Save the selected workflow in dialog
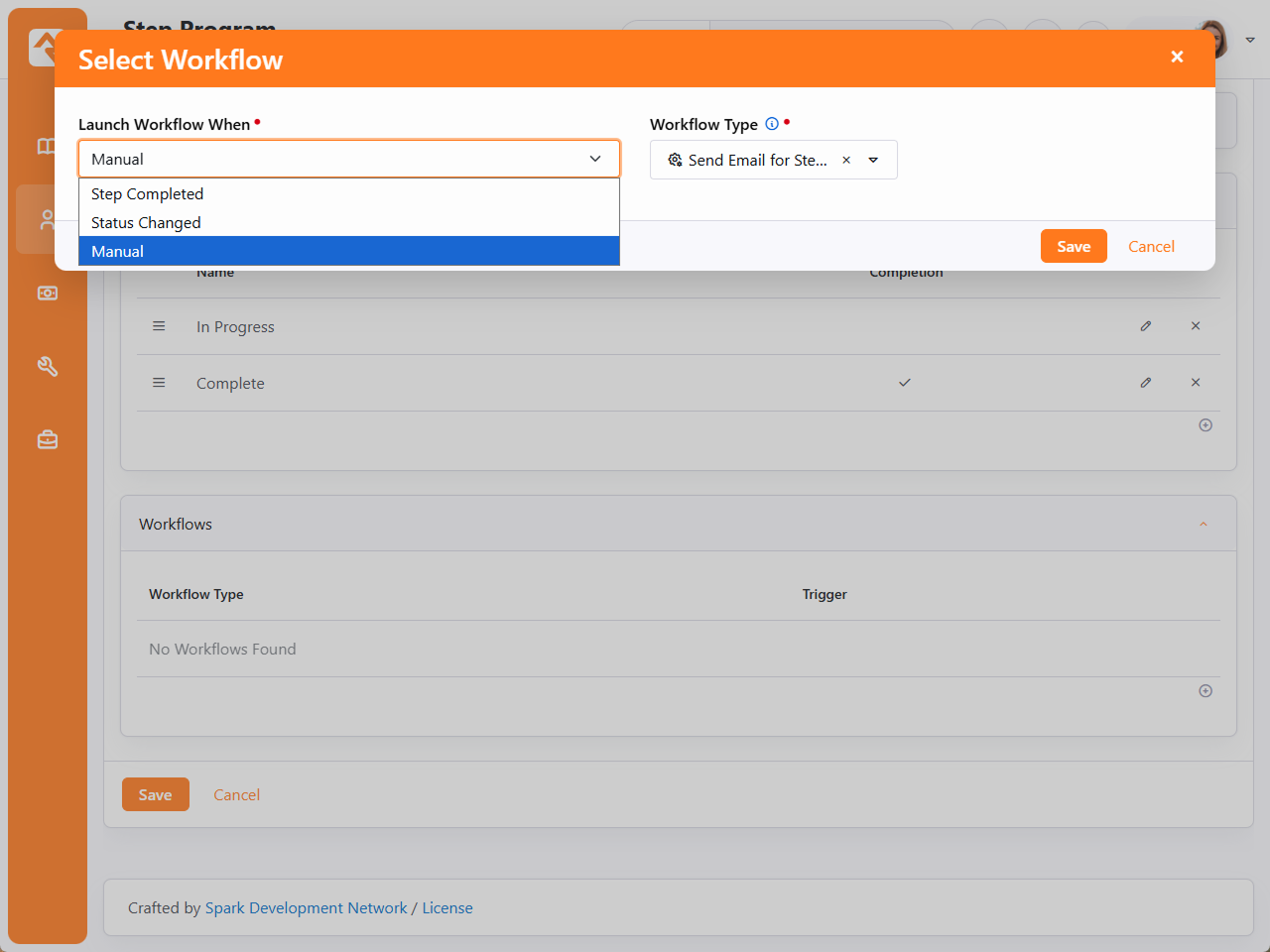Viewport: 1270px width, 952px height. tap(1073, 247)
